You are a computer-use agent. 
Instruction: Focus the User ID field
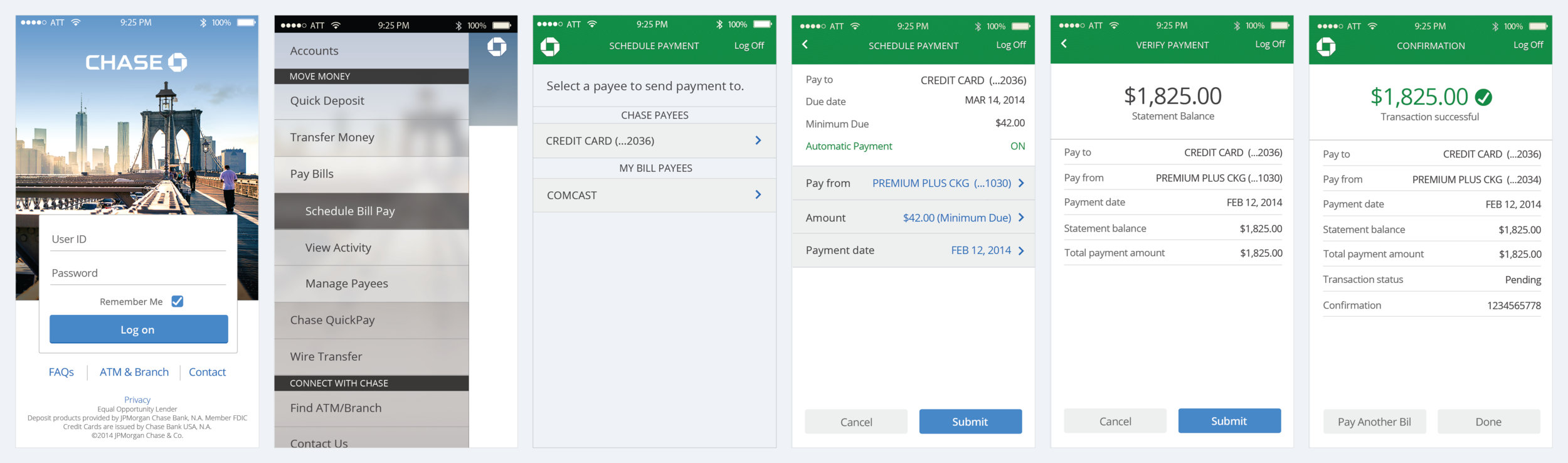[138, 239]
